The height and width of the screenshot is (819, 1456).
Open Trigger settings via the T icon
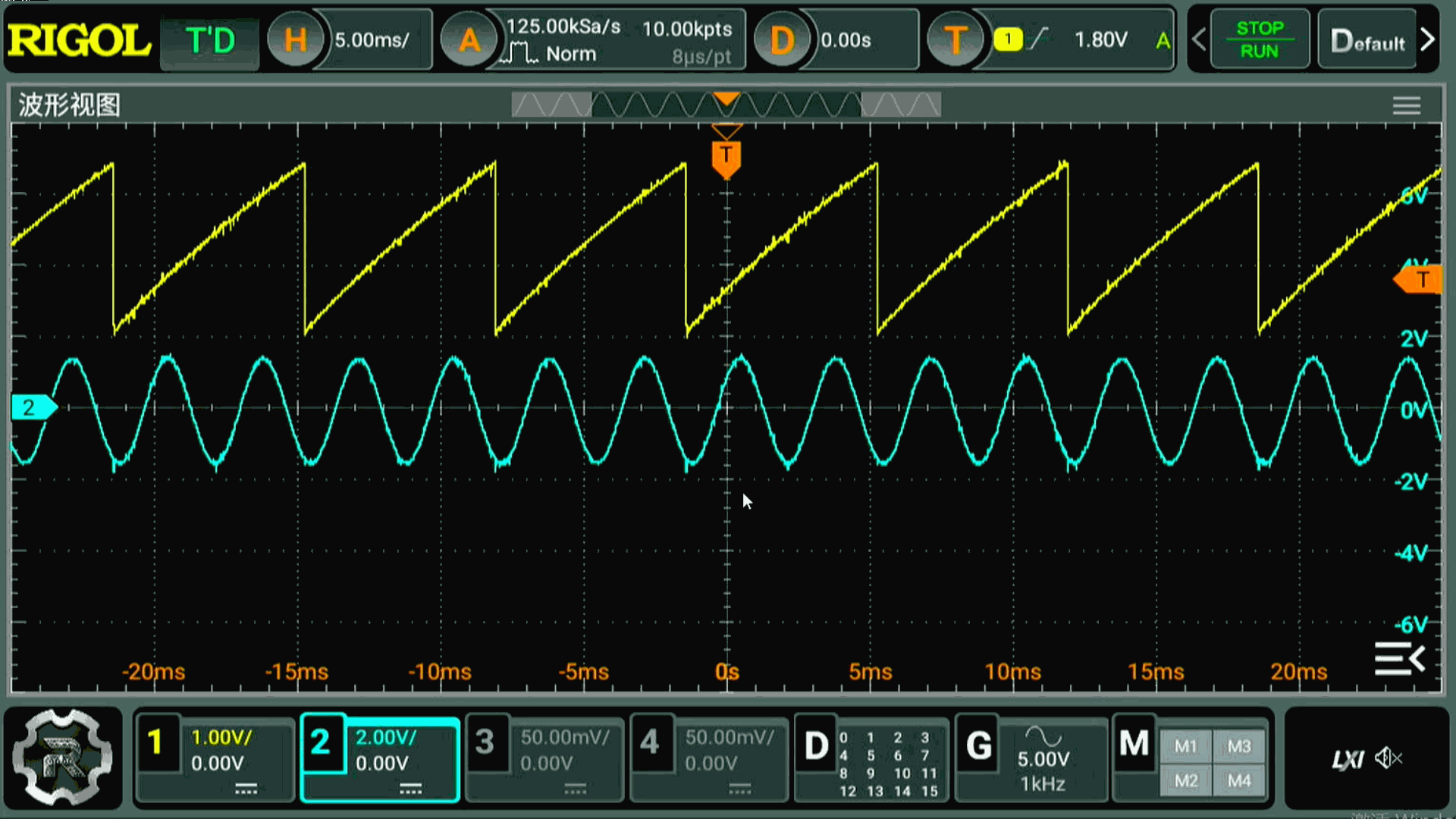click(955, 39)
